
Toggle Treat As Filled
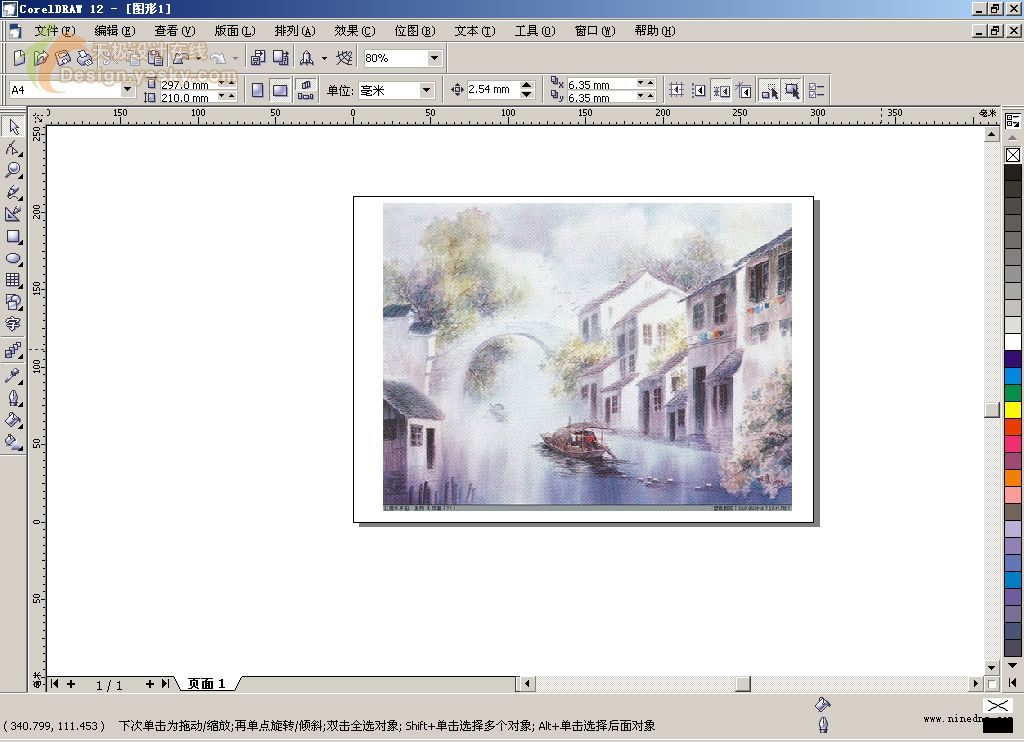(x=792, y=90)
